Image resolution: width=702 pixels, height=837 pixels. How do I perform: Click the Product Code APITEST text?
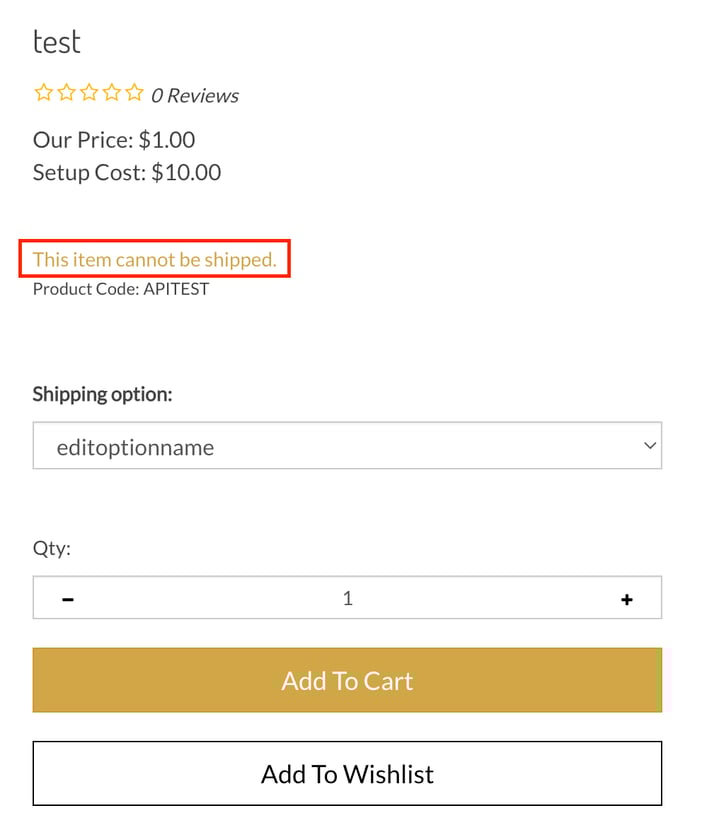[x=121, y=290]
